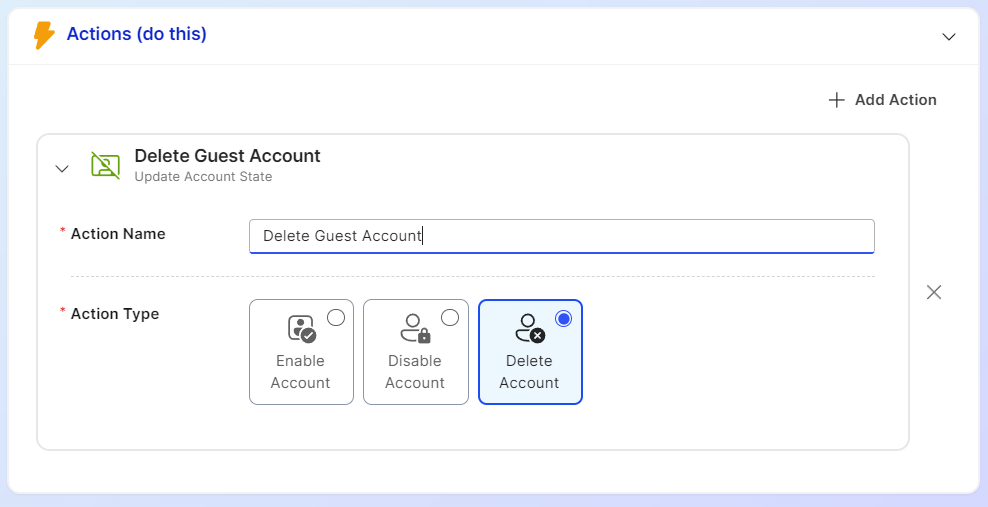Click the Disable Account user-lock icon
Screen dimensions: 988x507
coord(415,328)
